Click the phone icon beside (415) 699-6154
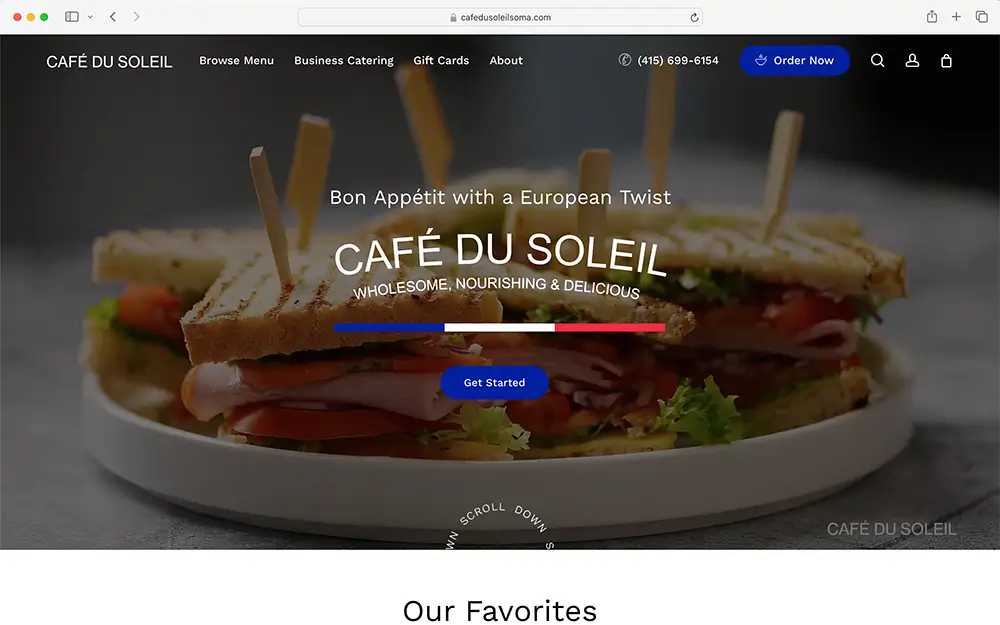The image size is (1000, 625). 625,60
